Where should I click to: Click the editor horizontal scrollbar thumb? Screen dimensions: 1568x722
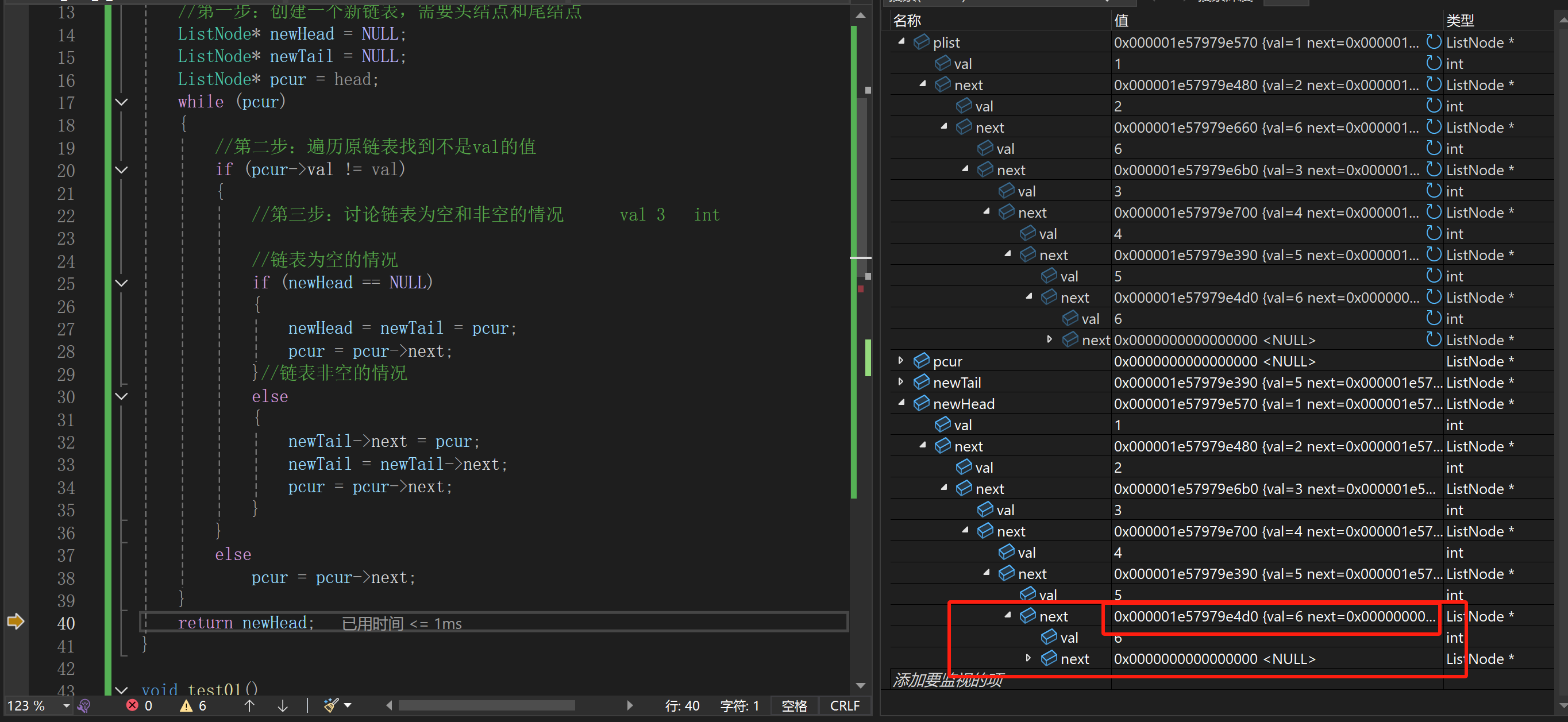(x=486, y=705)
